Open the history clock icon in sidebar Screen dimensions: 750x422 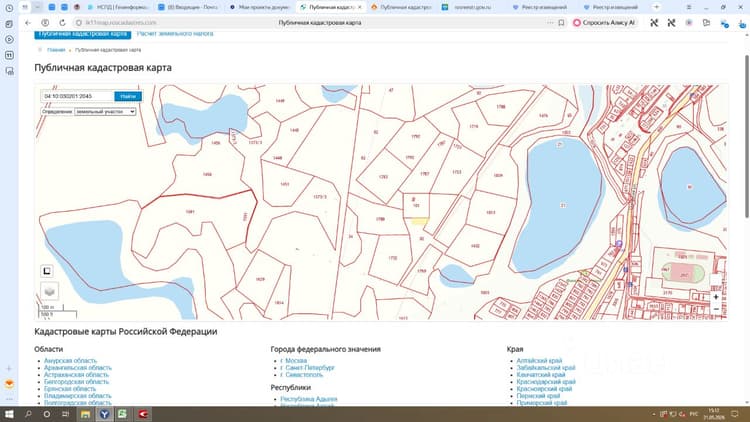click(9, 8)
